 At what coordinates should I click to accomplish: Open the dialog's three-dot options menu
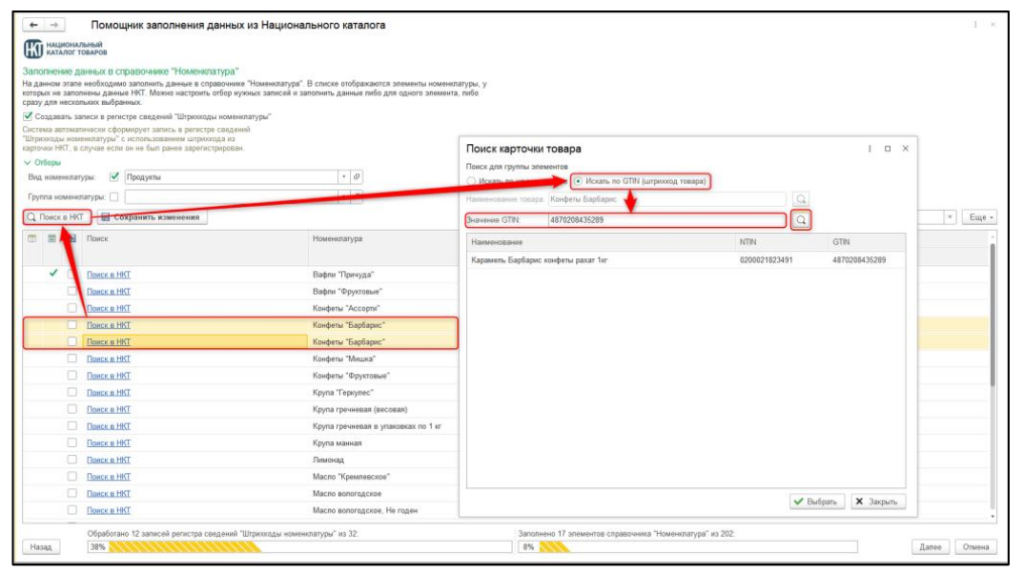point(869,149)
